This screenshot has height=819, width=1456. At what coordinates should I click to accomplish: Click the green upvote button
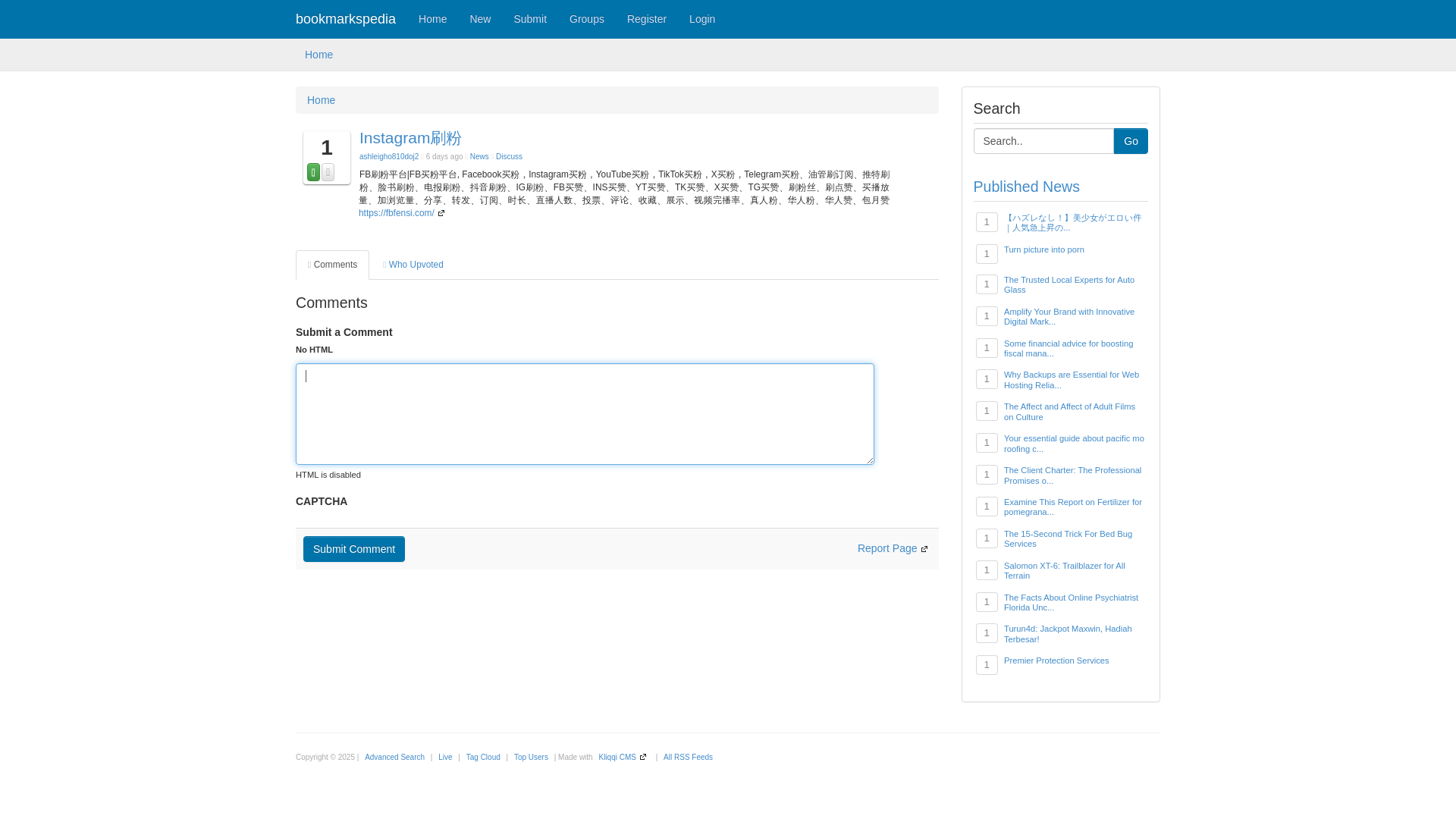click(x=313, y=172)
